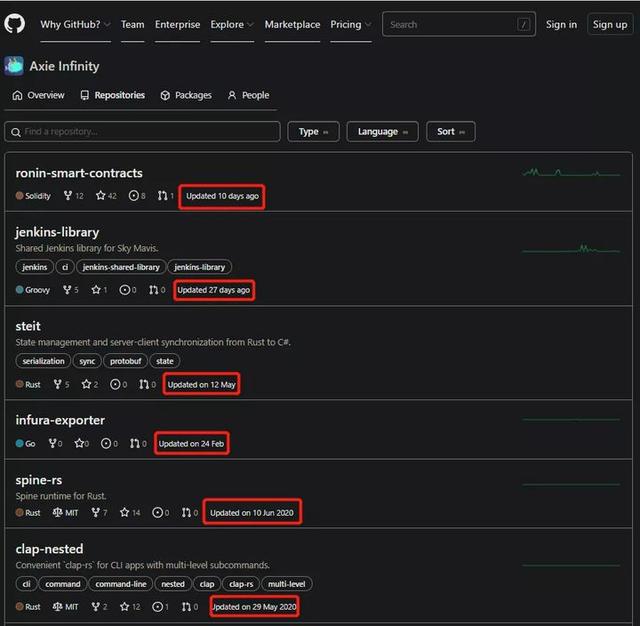Click the GitHub Octocat logo
This screenshot has width=640, height=626.
click(x=16, y=24)
